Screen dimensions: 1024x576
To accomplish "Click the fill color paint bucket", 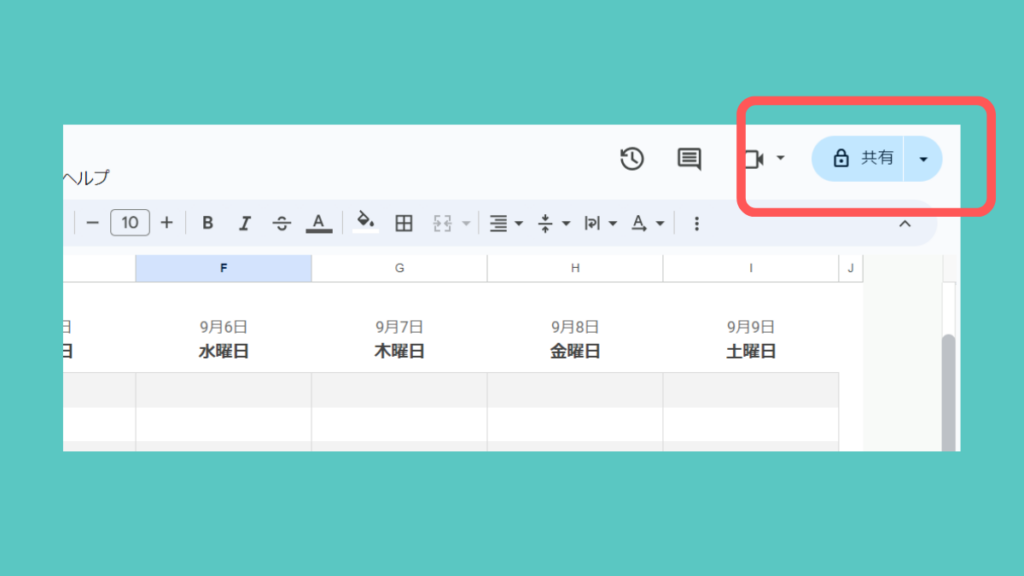I will (367, 222).
